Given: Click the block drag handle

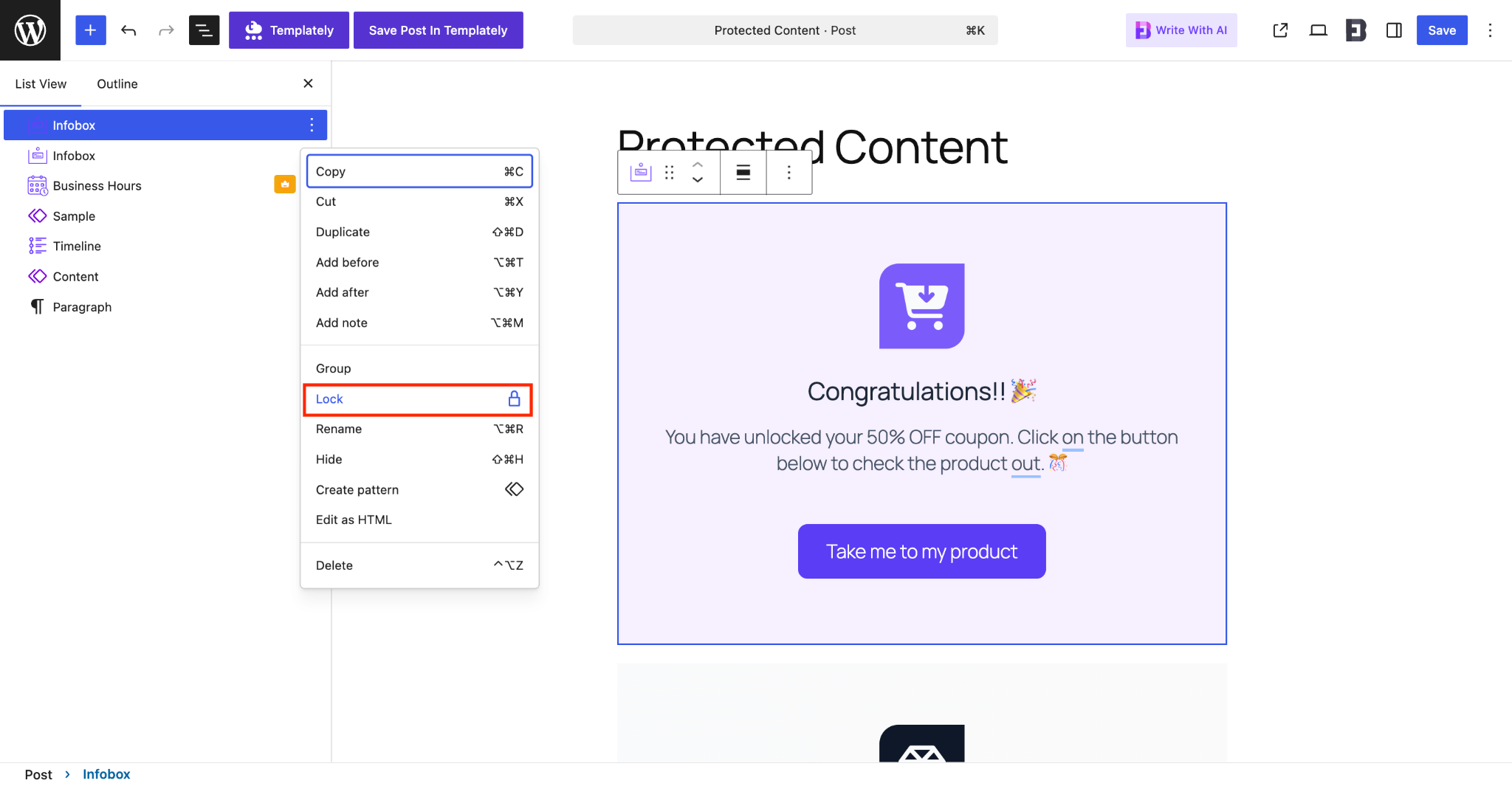Looking at the screenshot, I should [x=669, y=172].
